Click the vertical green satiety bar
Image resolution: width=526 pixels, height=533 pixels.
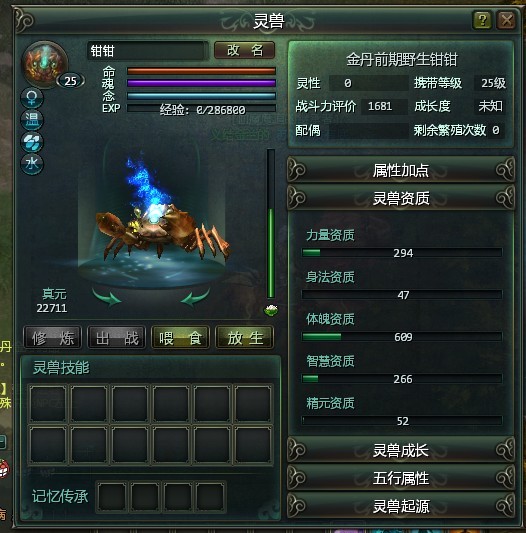(271, 224)
